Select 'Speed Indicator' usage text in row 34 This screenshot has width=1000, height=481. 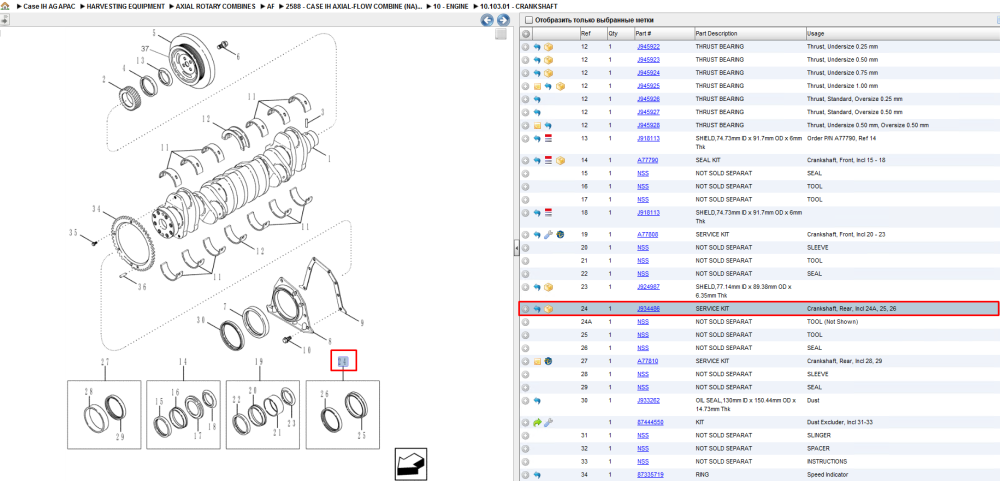coord(827,475)
